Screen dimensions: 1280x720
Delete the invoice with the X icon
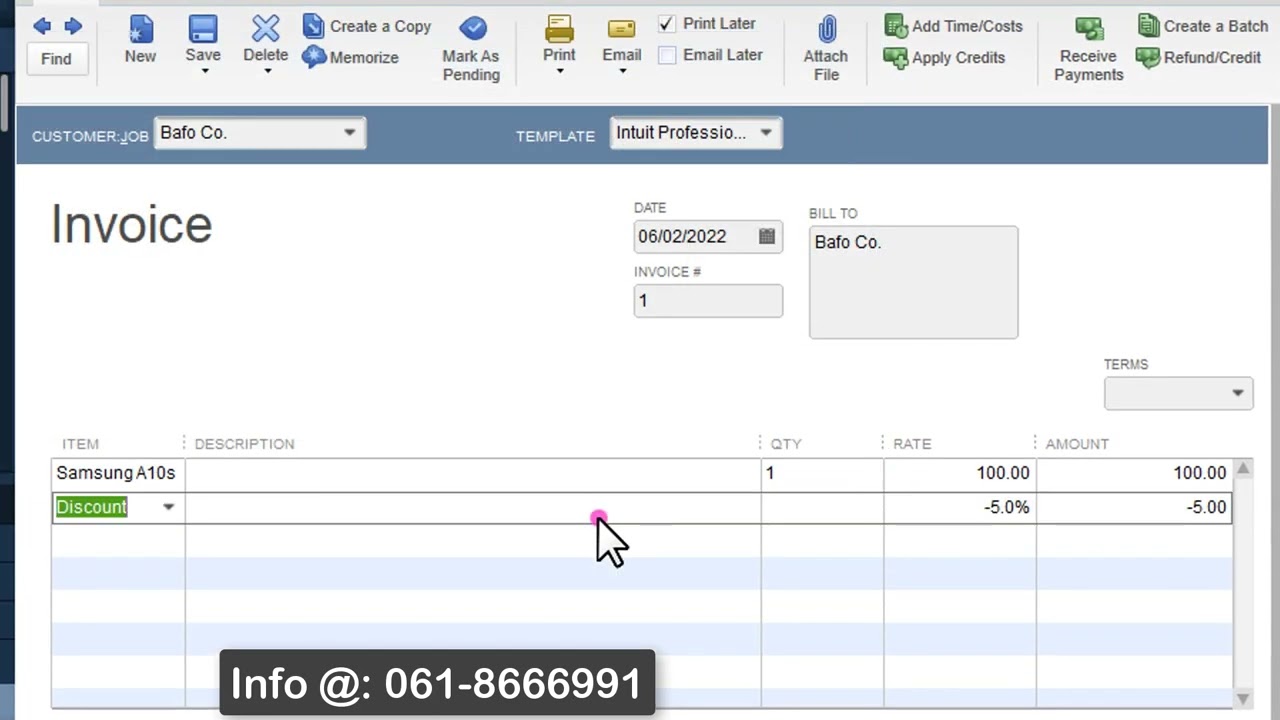coord(266,30)
